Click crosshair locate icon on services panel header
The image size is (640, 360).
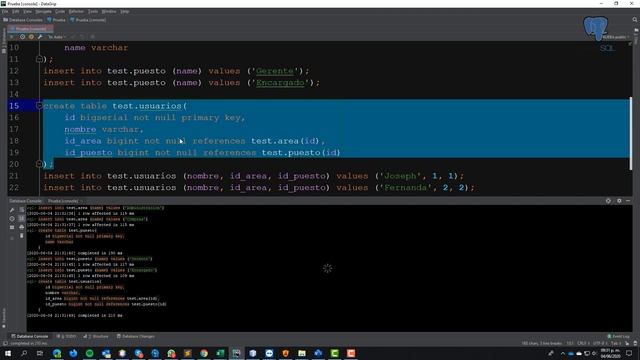[608, 201]
